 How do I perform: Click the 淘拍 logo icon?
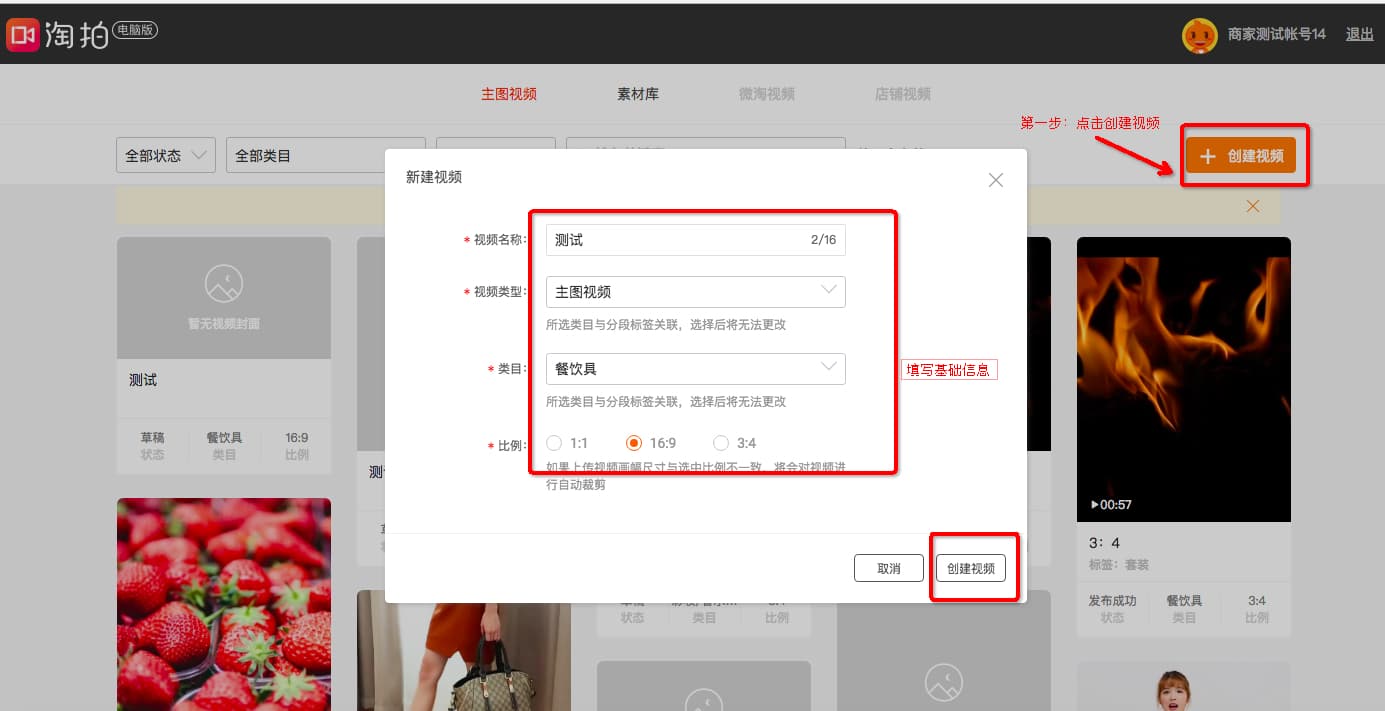pyautogui.click(x=22, y=36)
